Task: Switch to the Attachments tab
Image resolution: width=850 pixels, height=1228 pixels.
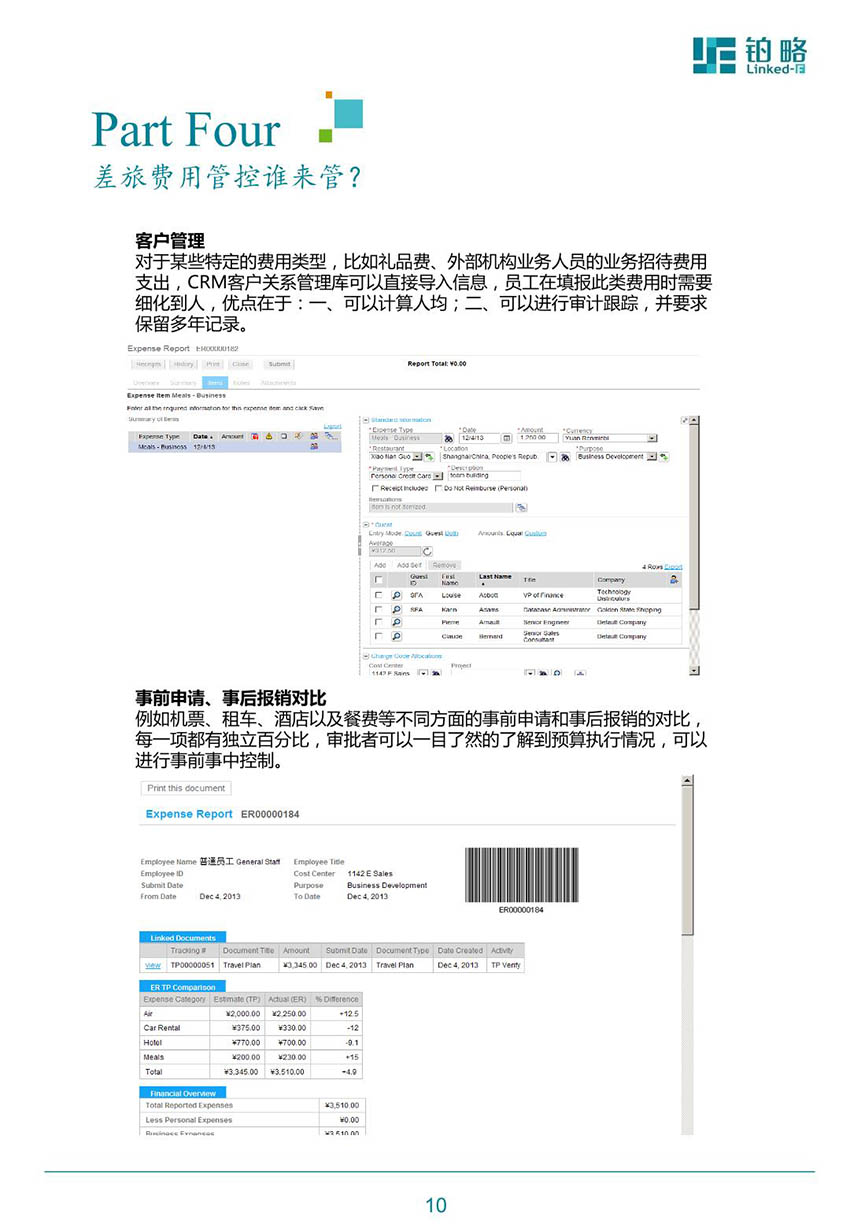Action: click(278, 383)
